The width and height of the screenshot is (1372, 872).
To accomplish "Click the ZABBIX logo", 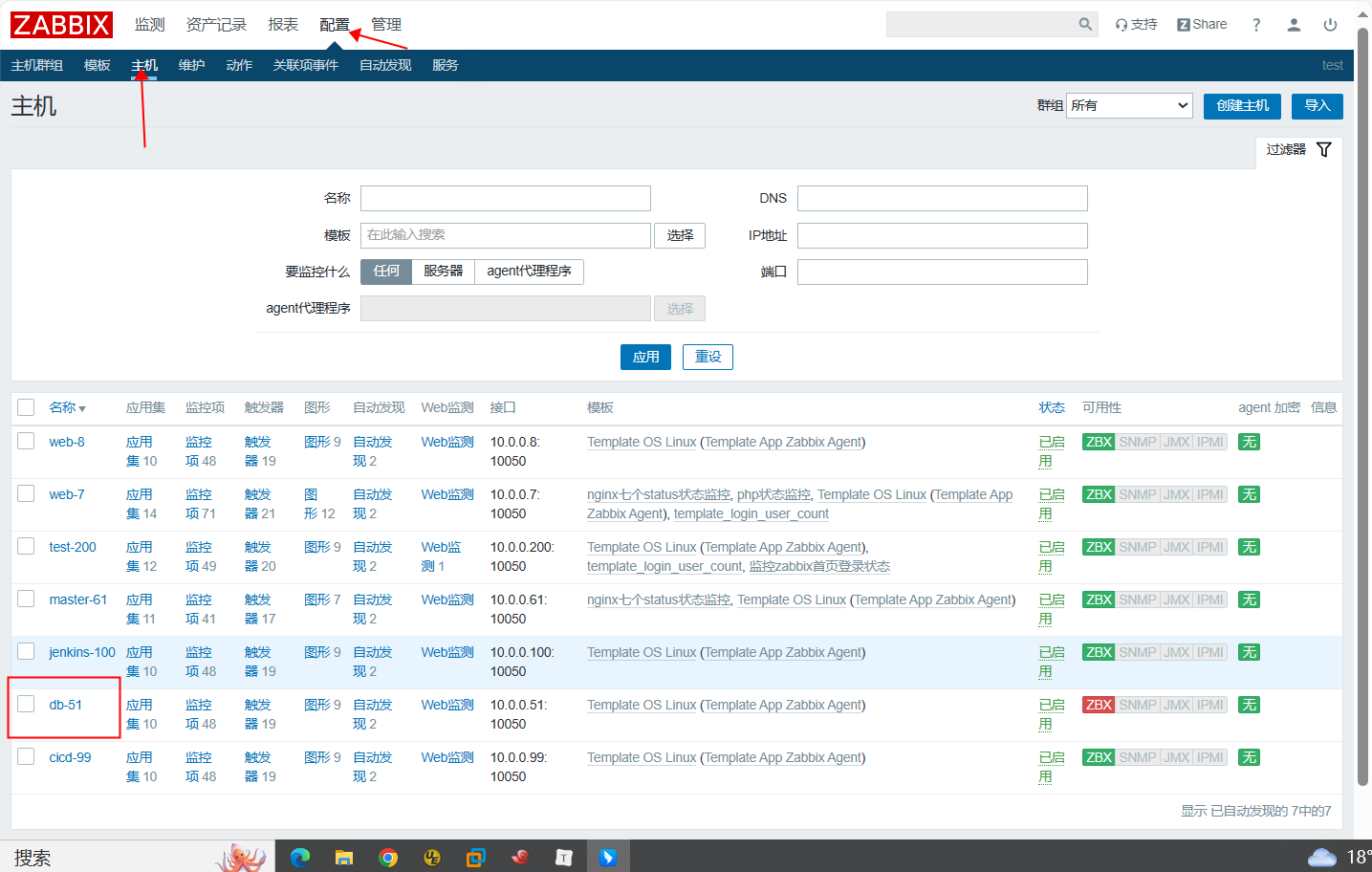I will coord(61,25).
